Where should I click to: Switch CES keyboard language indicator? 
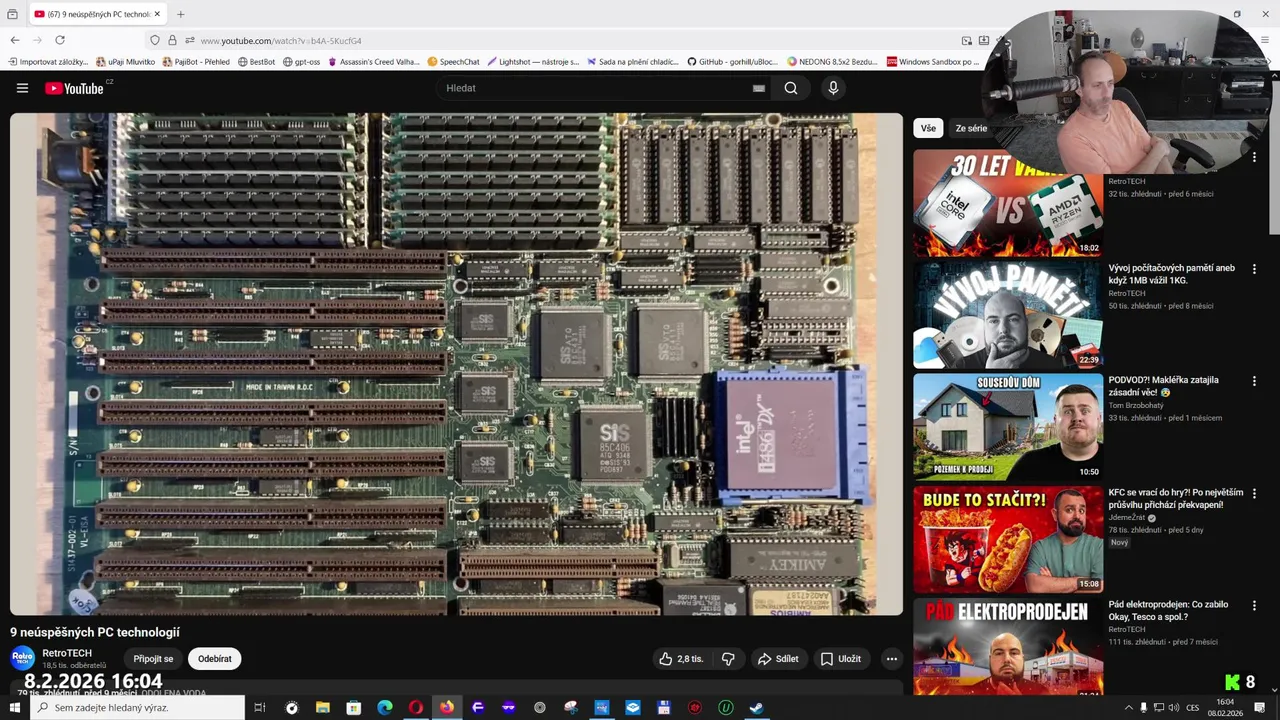click(x=1193, y=708)
